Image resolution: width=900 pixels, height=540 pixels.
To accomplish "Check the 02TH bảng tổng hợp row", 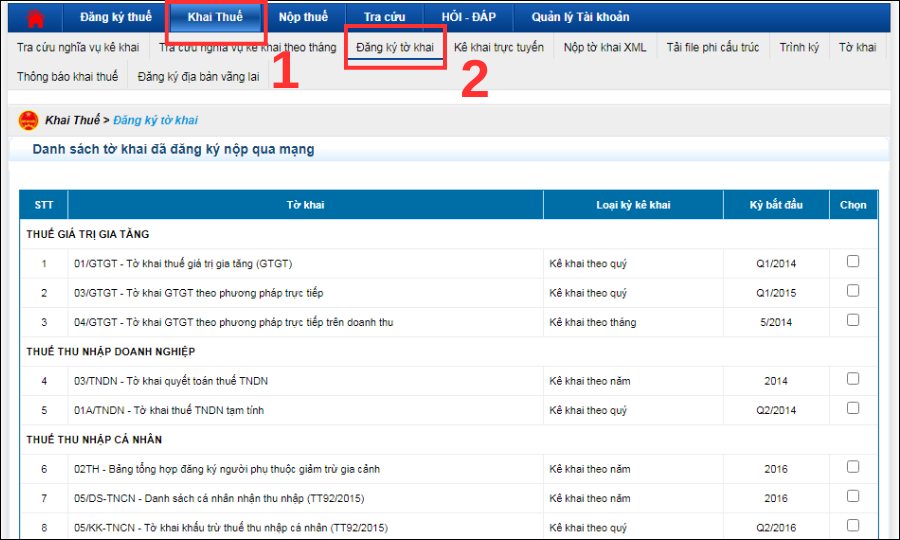I will (x=853, y=466).
